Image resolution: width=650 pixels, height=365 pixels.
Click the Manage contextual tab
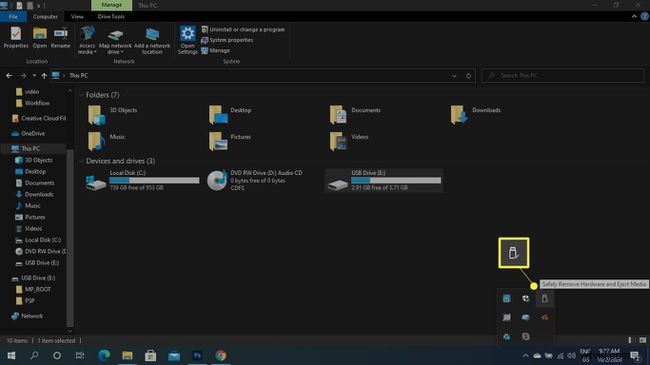tap(112, 5)
